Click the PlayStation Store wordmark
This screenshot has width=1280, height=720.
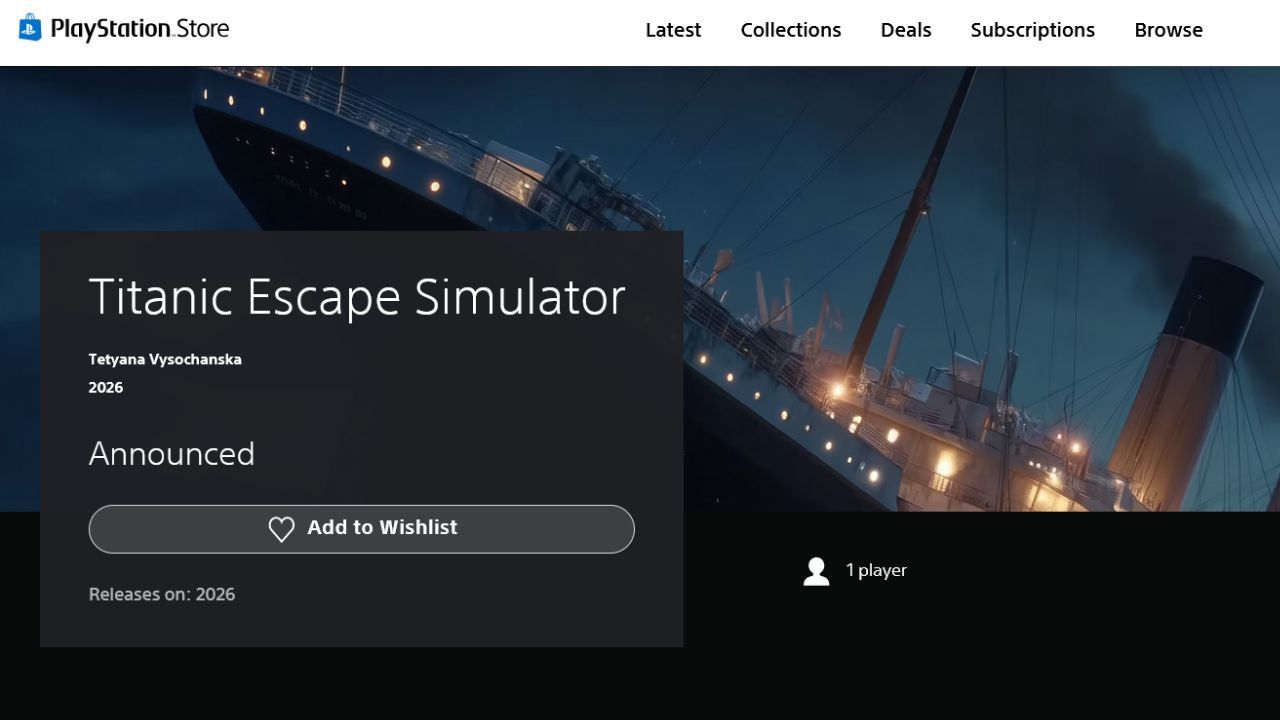[x=140, y=29]
